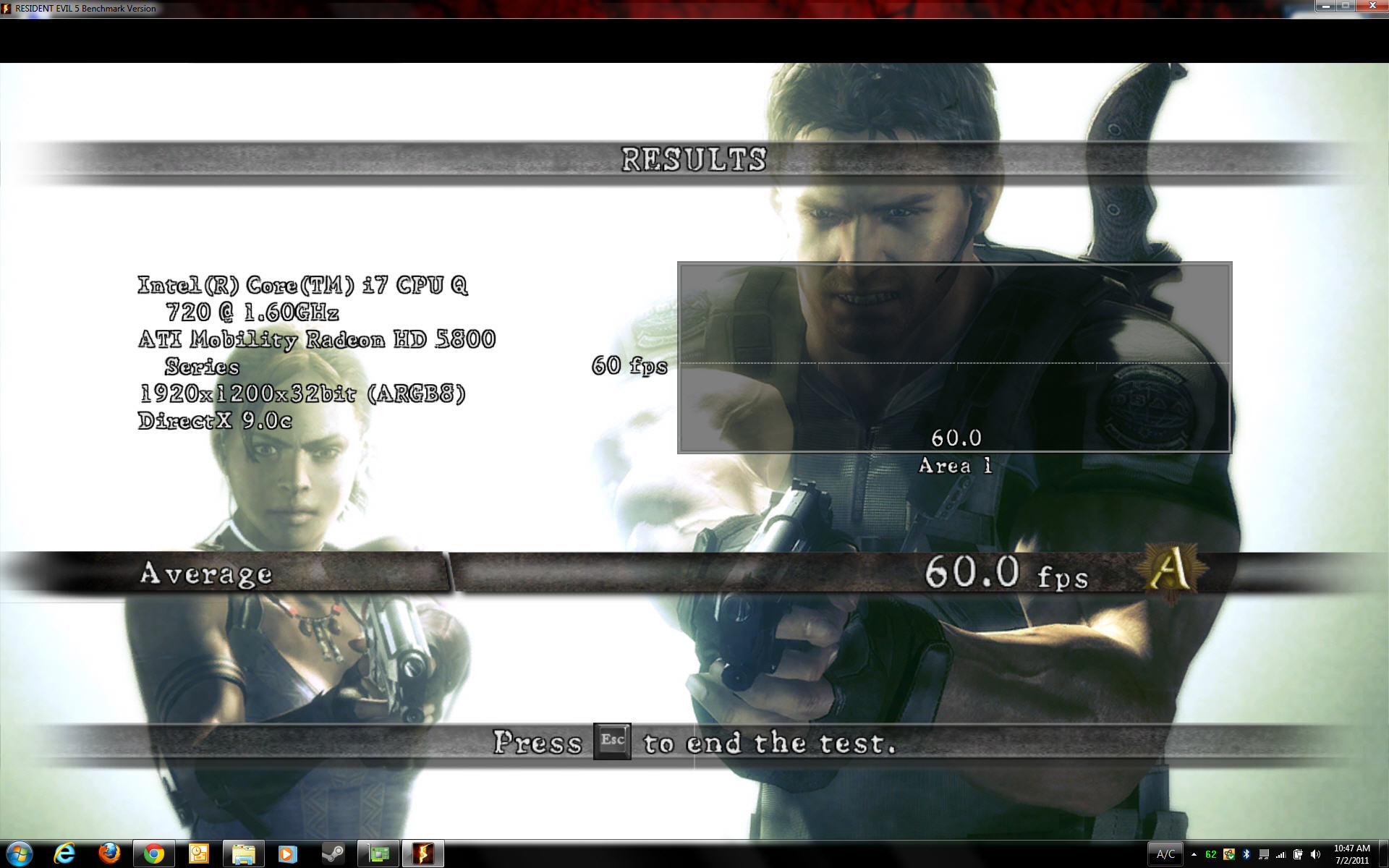This screenshot has width=1389, height=868.
Task: Click the ATI Mobility Radeon HD 5800 text
Action: [317, 339]
